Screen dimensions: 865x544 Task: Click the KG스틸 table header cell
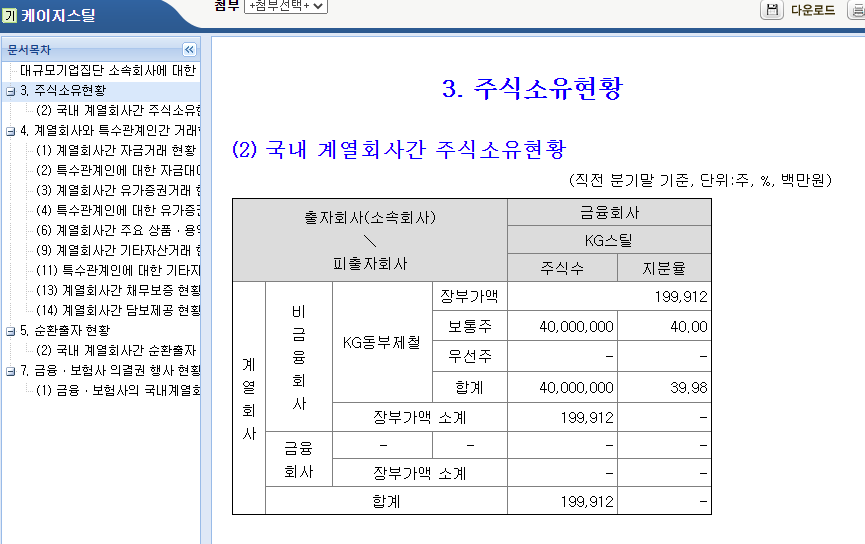[x=609, y=240]
